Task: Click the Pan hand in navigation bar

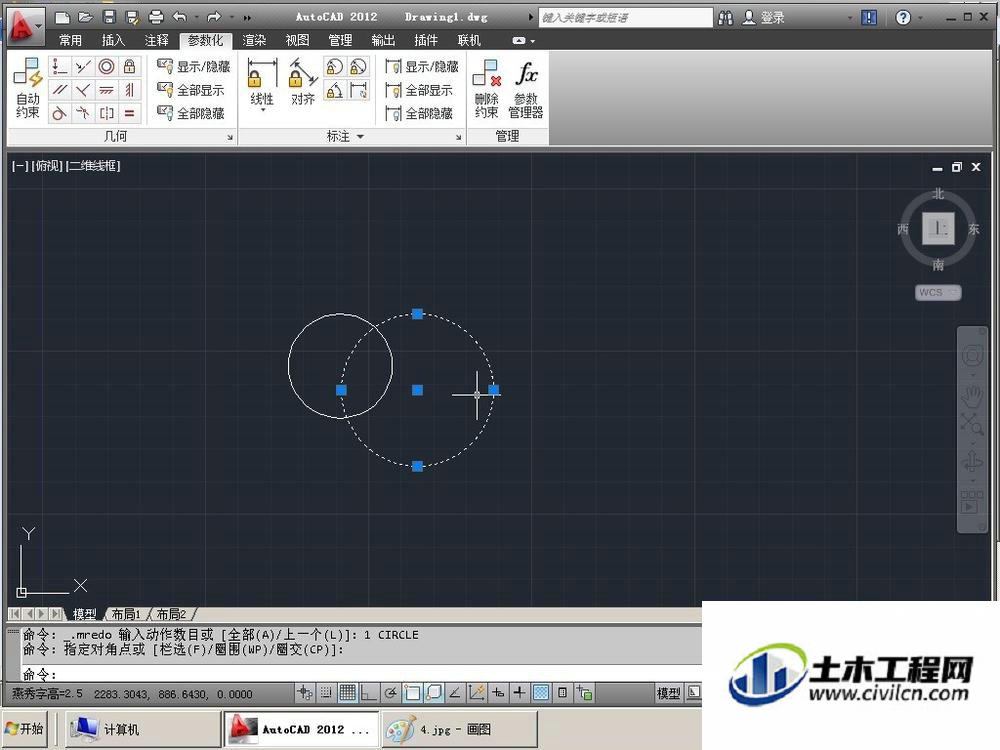Action: tap(972, 396)
